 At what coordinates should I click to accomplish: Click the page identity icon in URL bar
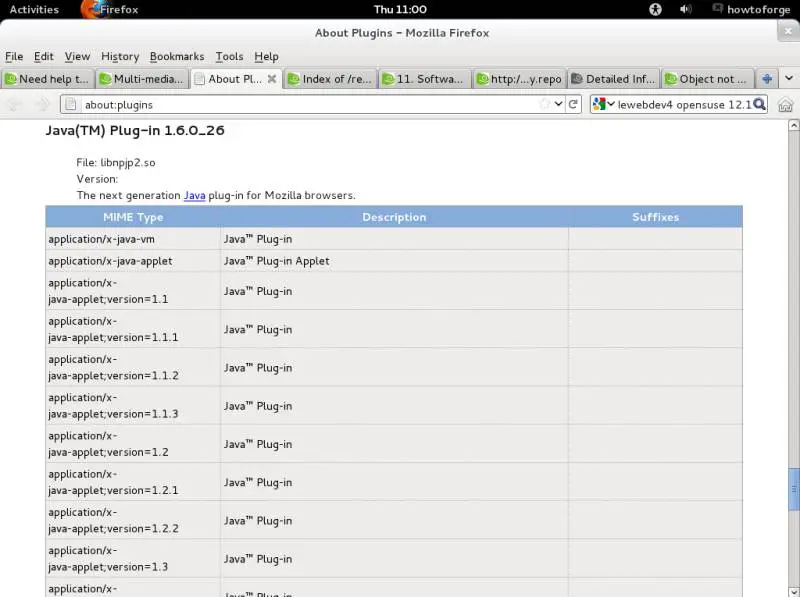click(x=71, y=105)
